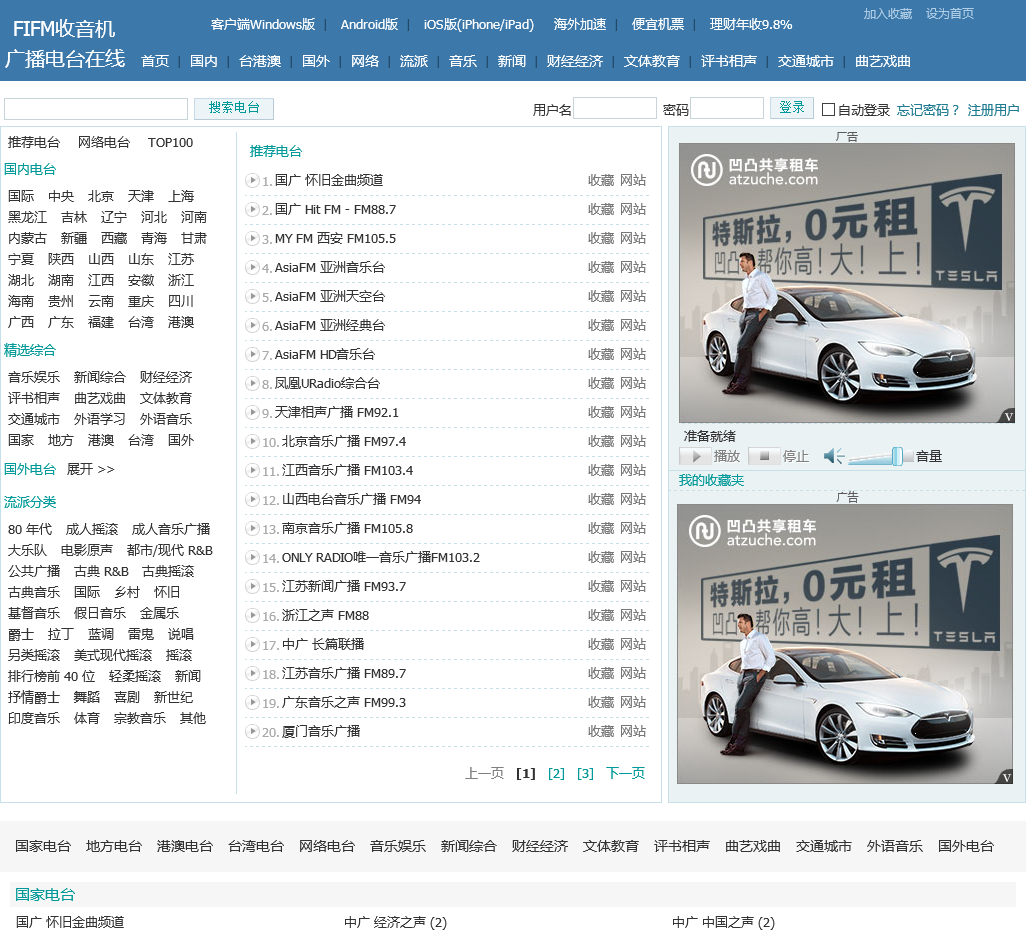Start AsiaFM 亚洲音乐台 with its play icon
Image resolution: width=1026 pixels, height=933 pixels.
click(252, 267)
